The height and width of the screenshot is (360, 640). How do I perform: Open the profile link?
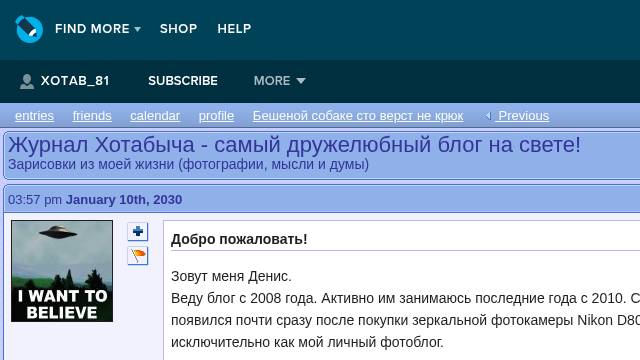pos(216,116)
